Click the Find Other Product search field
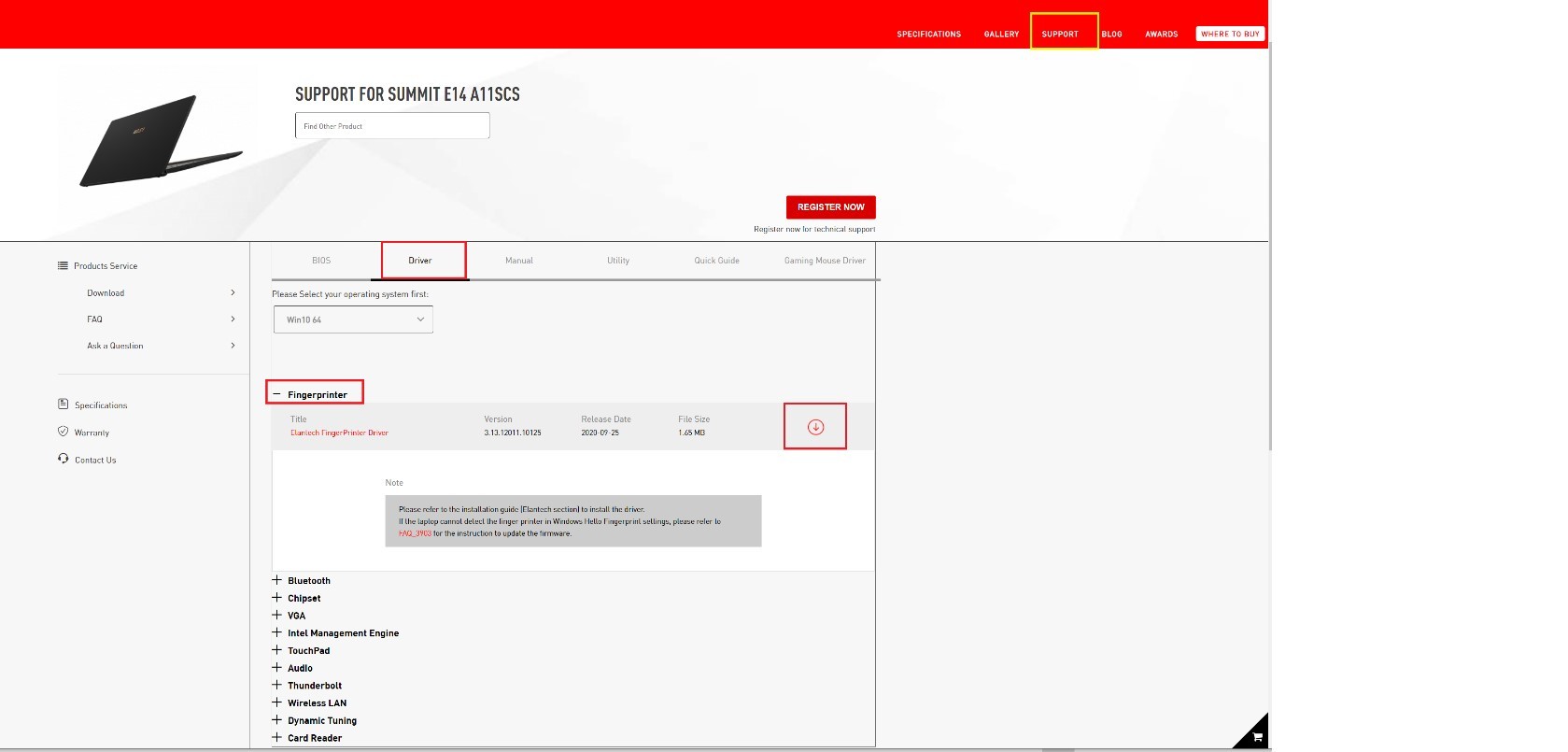Viewport: 1568px width, 752px height. pos(392,126)
